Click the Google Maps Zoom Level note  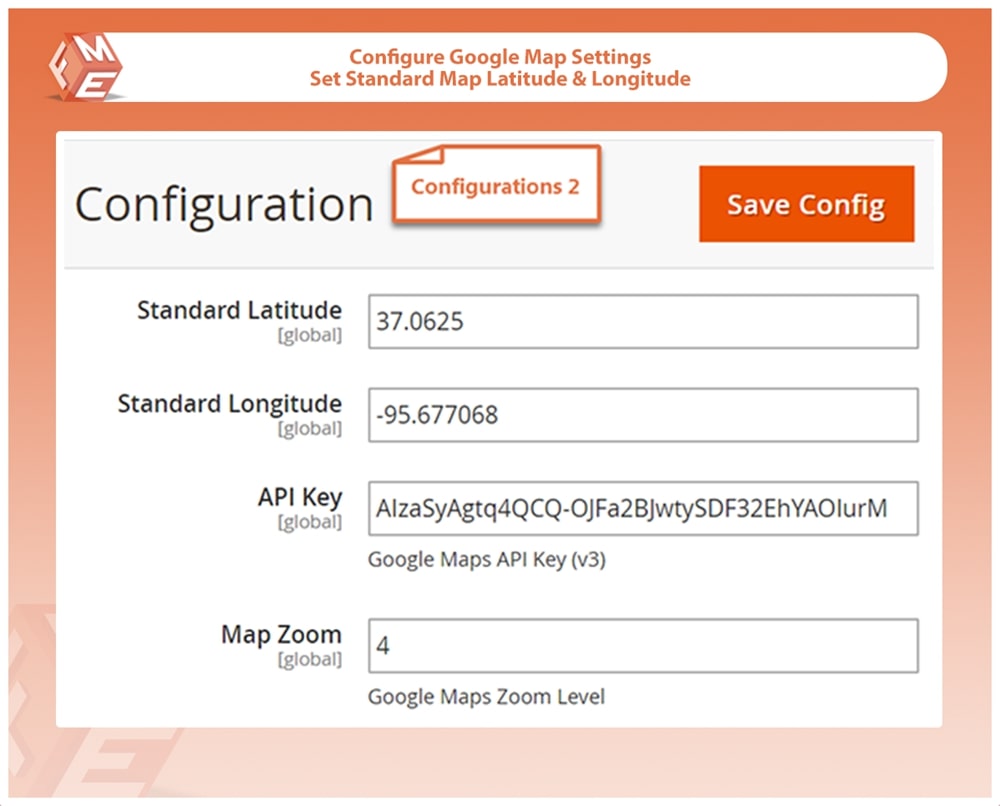(486, 696)
